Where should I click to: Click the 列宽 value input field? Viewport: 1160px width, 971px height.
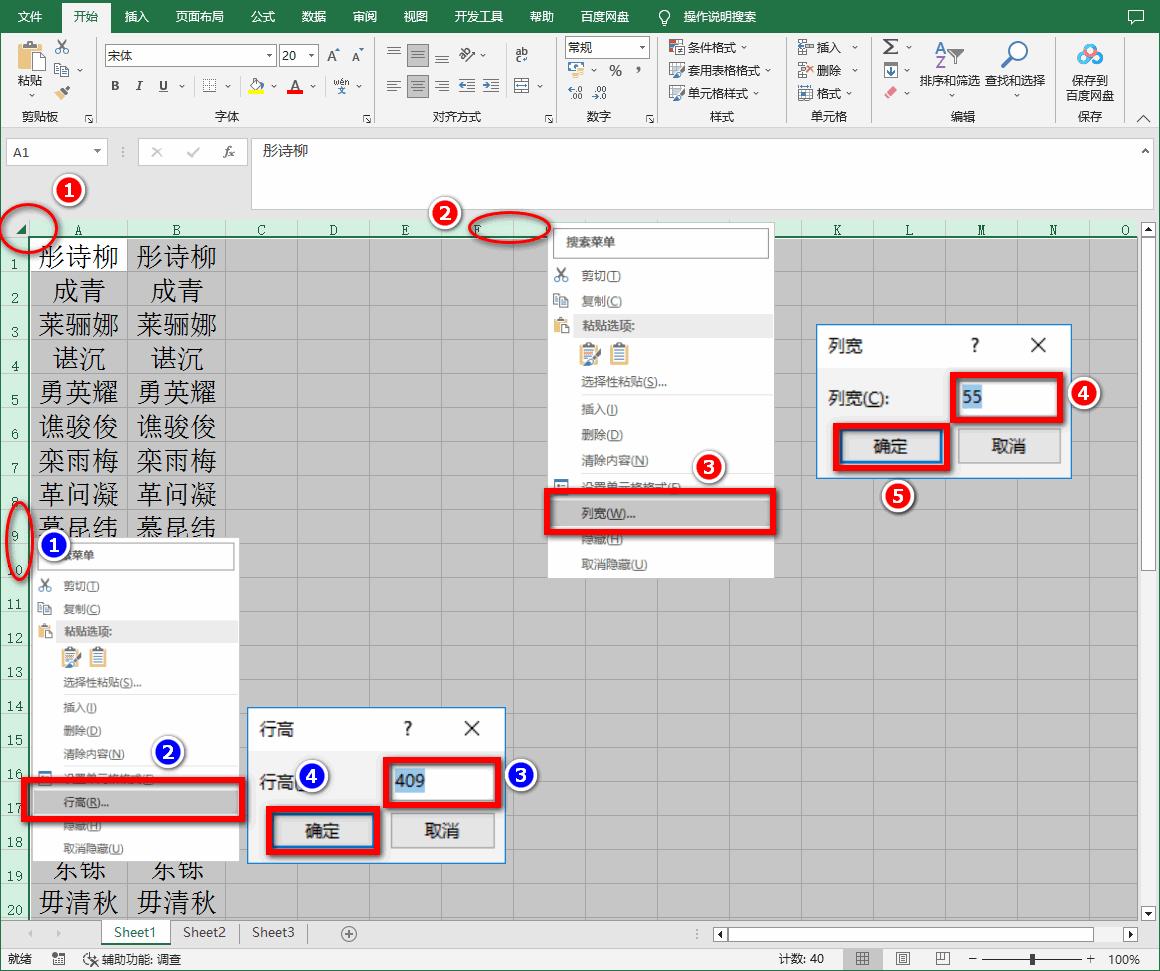coord(1007,398)
